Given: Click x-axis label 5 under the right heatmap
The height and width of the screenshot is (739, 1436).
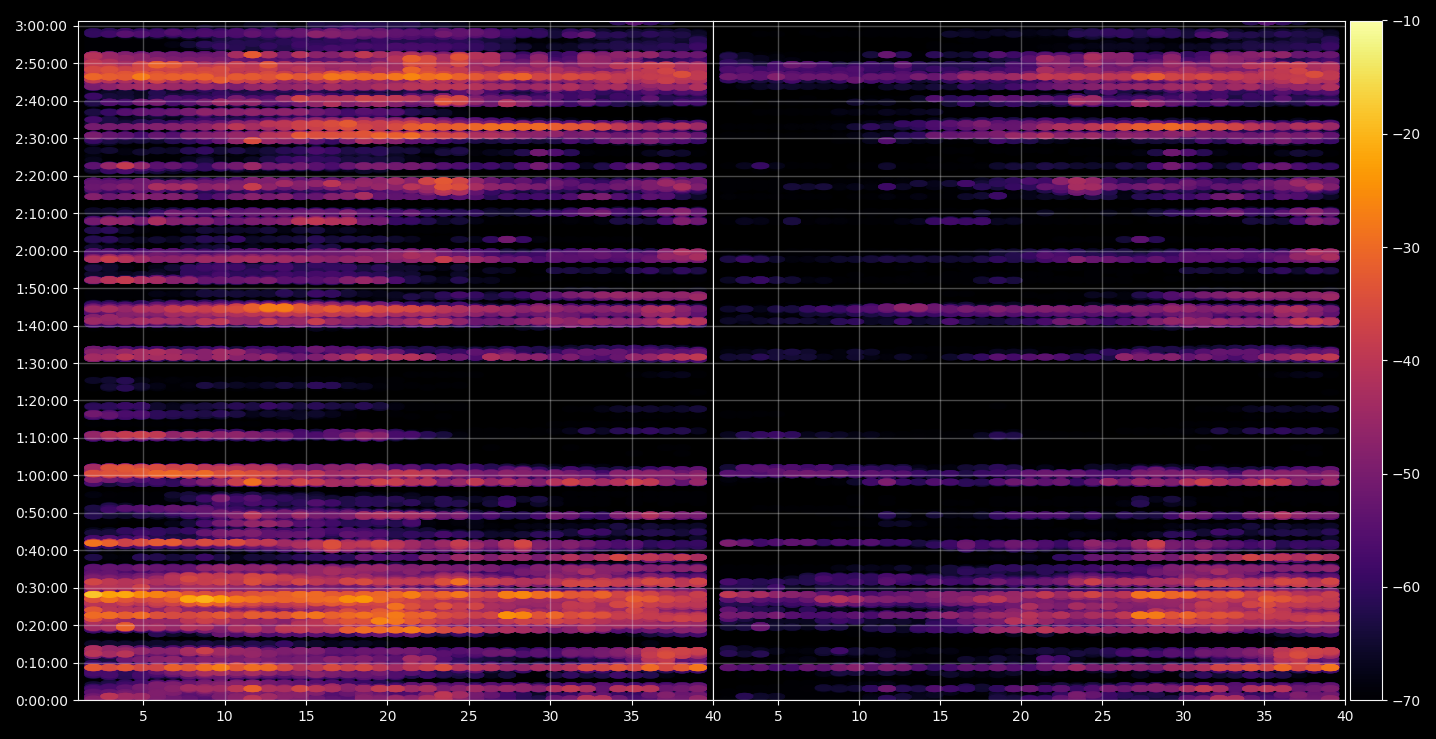Looking at the screenshot, I should pyautogui.click(x=777, y=717).
